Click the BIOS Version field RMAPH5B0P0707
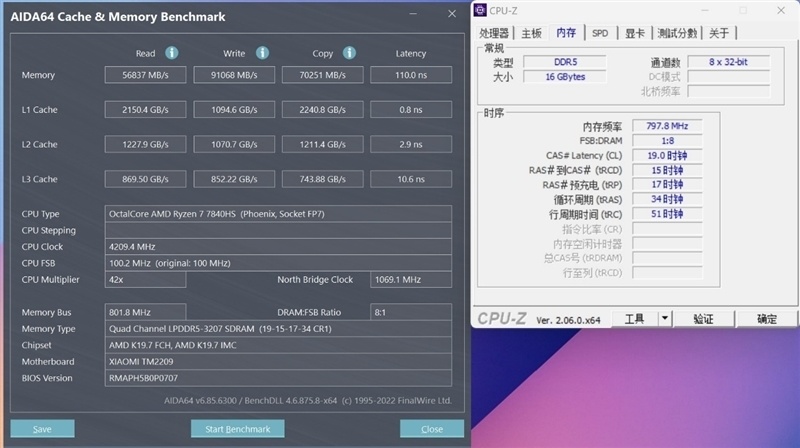800x448 pixels. pyautogui.click(x=278, y=378)
